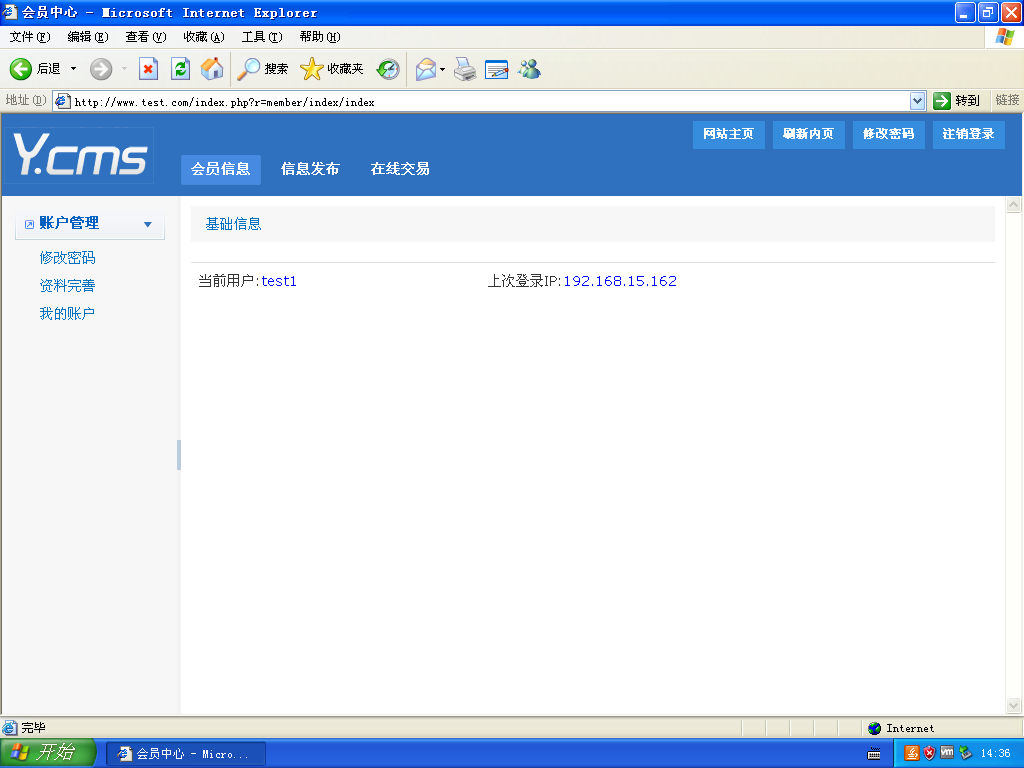The image size is (1024, 768).
Task: Expand the address bar dropdown arrow
Action: click(917, 101)
